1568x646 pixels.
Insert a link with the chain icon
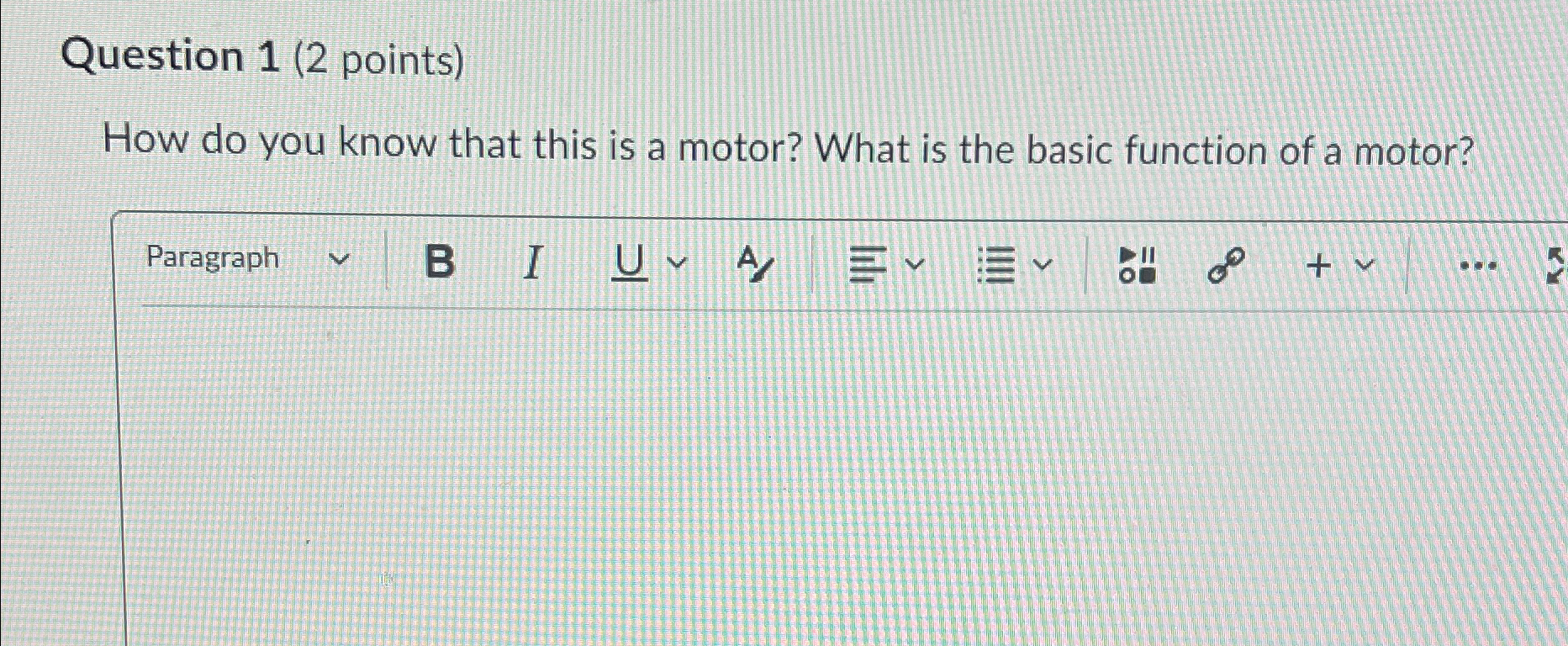(x=1224, y=267)
